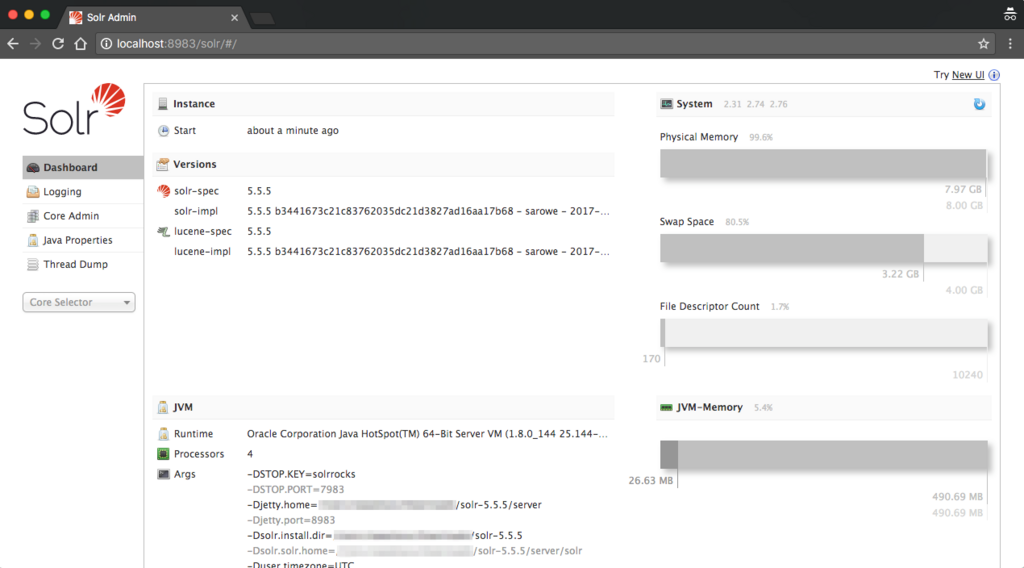The image size is (1024, 568).
Task: Click the Runtime jar icon
Action: [x=163, y=434]
